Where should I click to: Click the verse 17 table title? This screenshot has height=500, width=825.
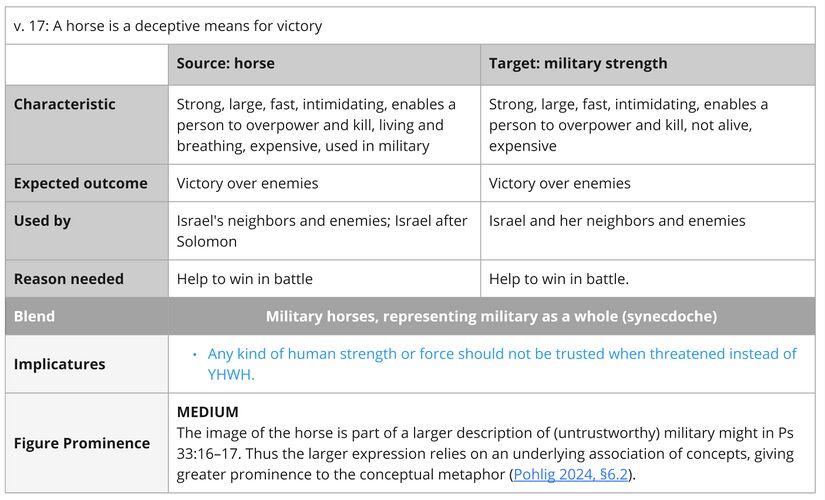pos(168,26)
